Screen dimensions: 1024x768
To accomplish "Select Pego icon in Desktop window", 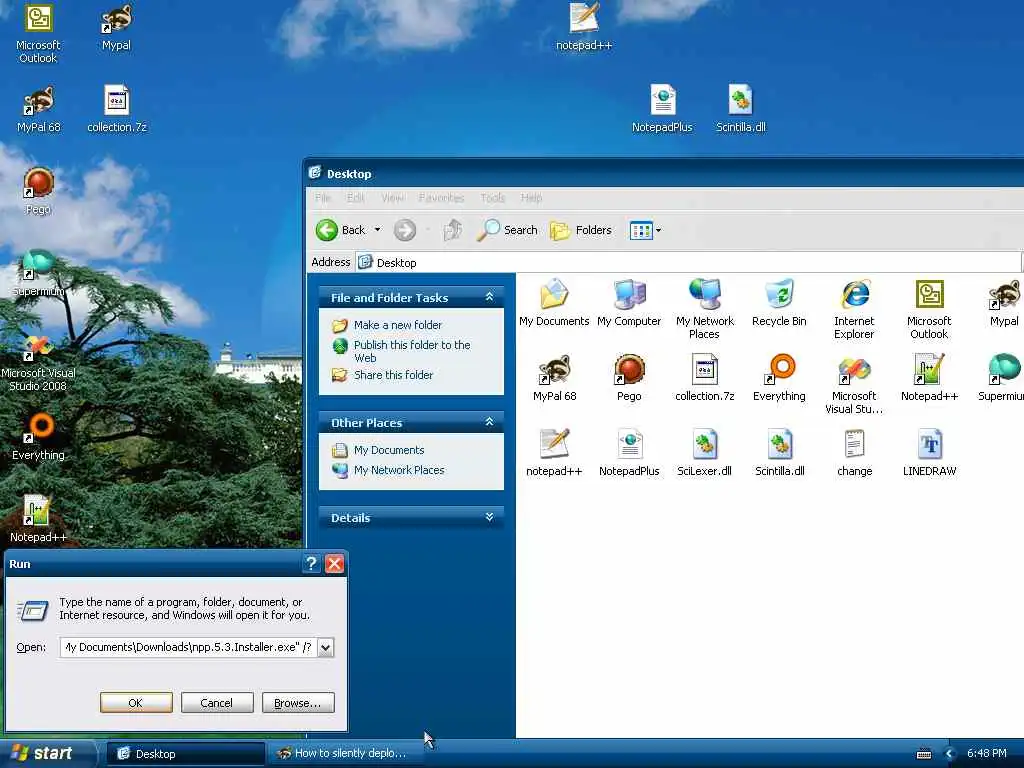I will point(629,377).
